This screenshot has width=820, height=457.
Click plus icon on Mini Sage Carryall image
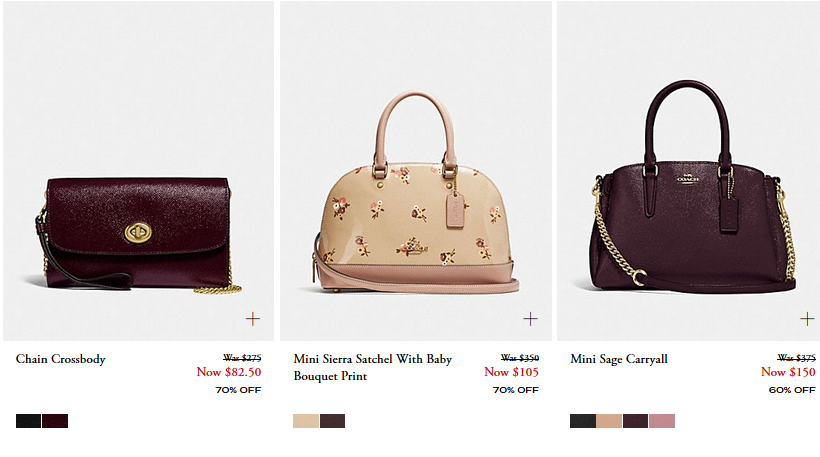click(x=807, y=318)
